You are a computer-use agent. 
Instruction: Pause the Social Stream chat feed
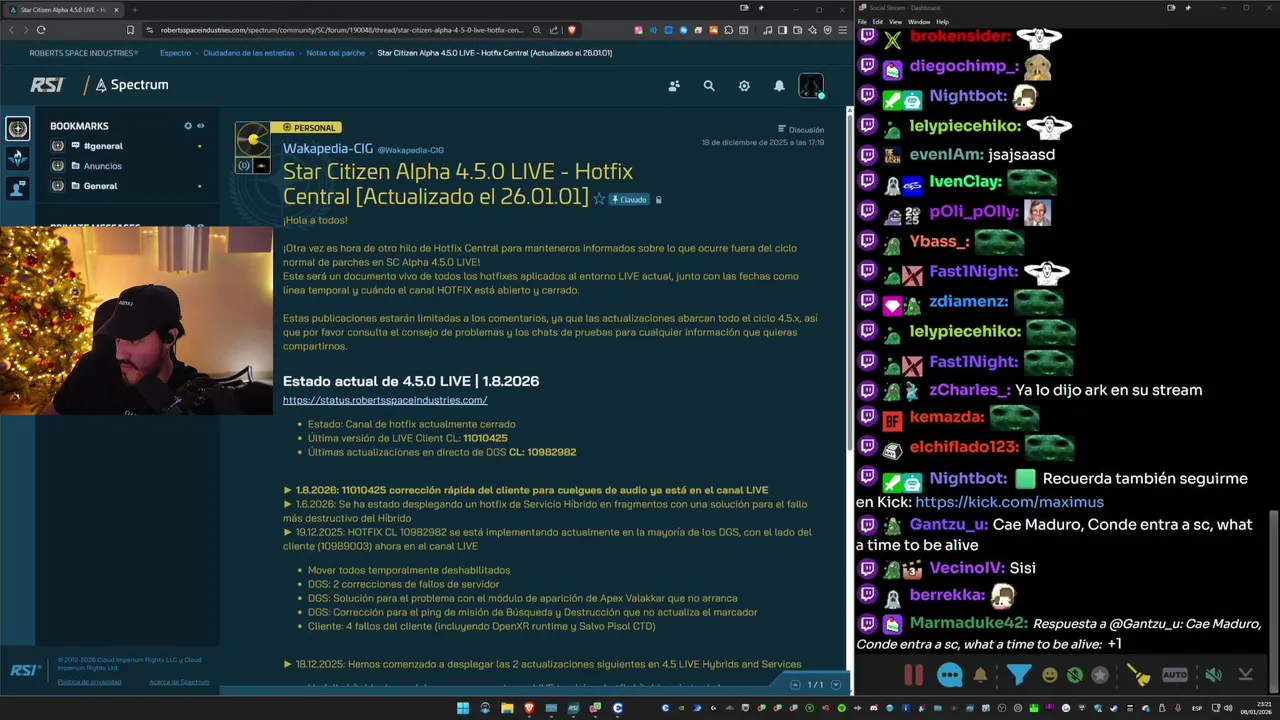(914, 675)
